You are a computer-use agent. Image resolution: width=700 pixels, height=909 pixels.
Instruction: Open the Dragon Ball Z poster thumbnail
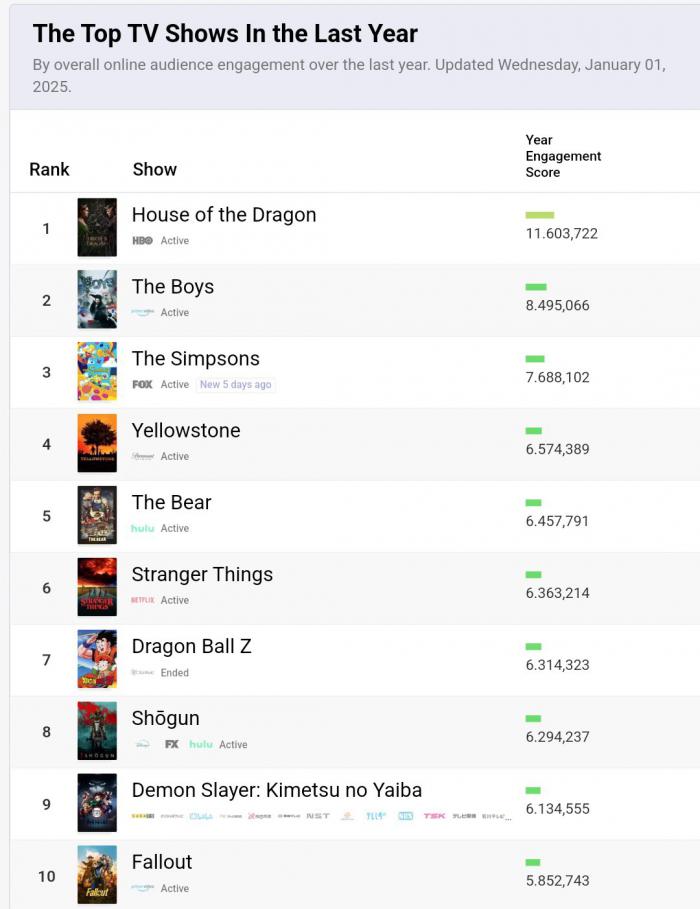point(97,659)
